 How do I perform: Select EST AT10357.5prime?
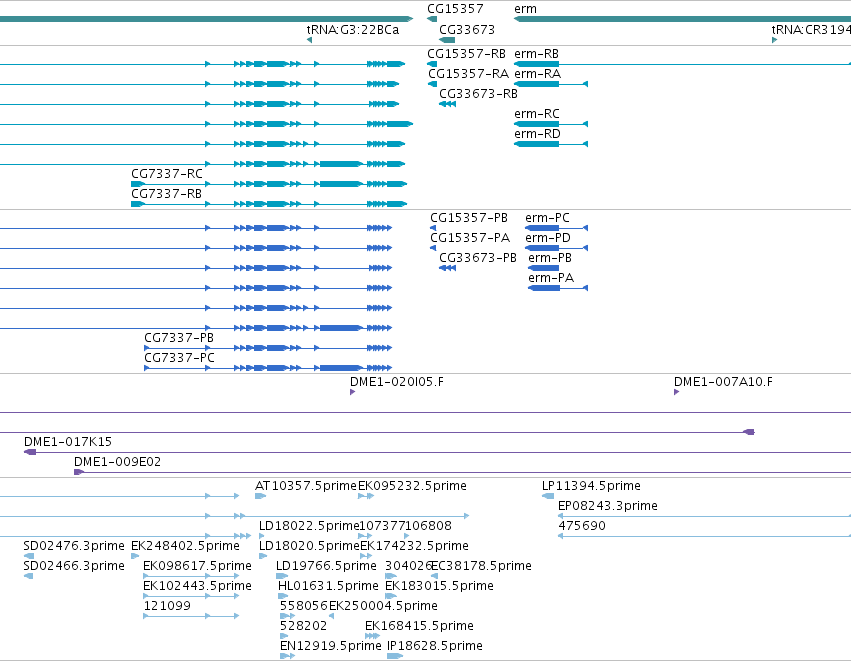[x=306, y=486]
